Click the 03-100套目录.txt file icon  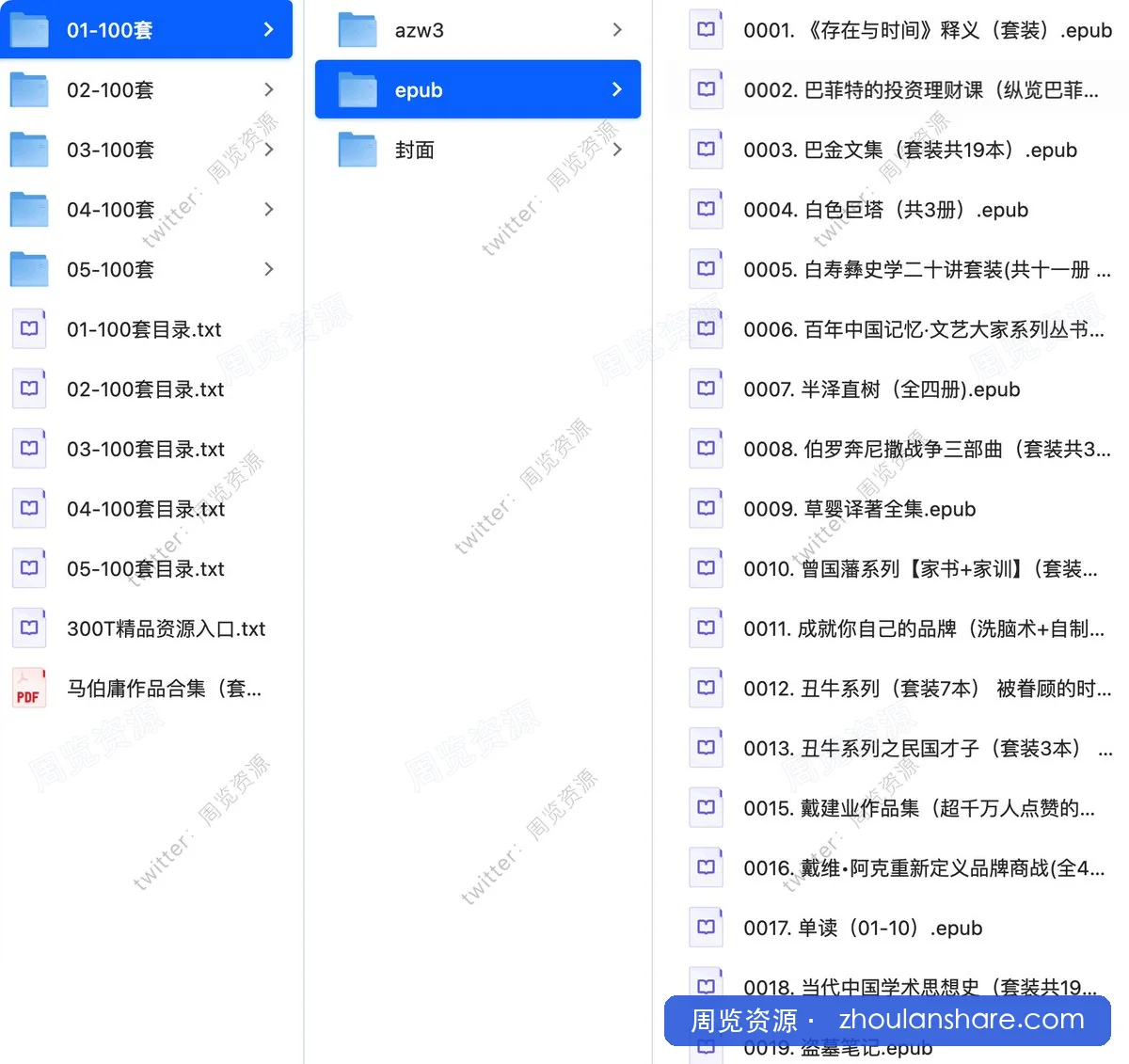29,449
